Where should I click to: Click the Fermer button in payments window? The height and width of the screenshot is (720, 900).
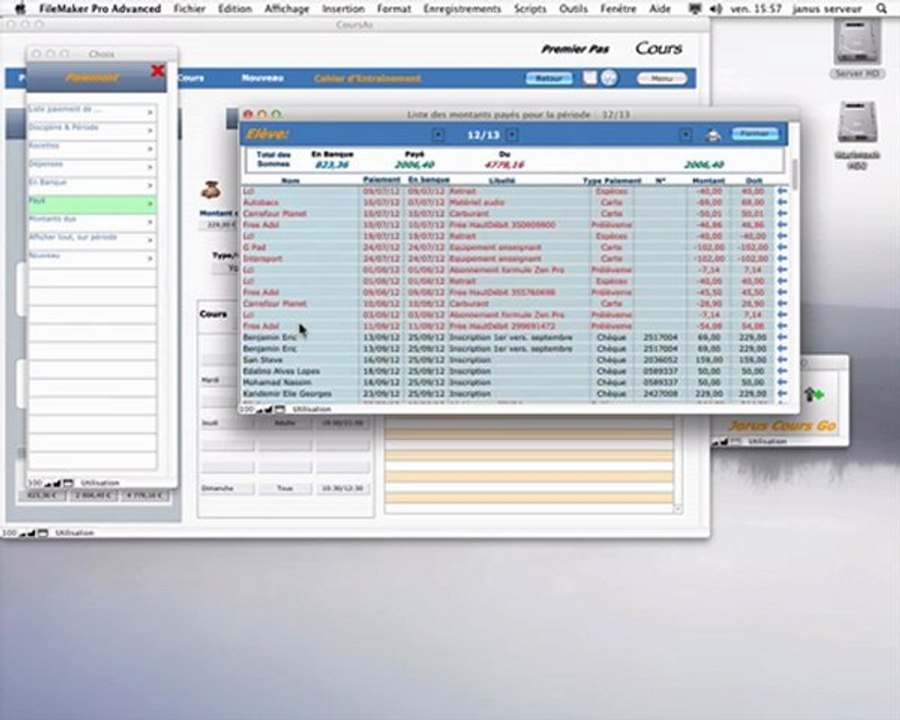pos(754,134)
